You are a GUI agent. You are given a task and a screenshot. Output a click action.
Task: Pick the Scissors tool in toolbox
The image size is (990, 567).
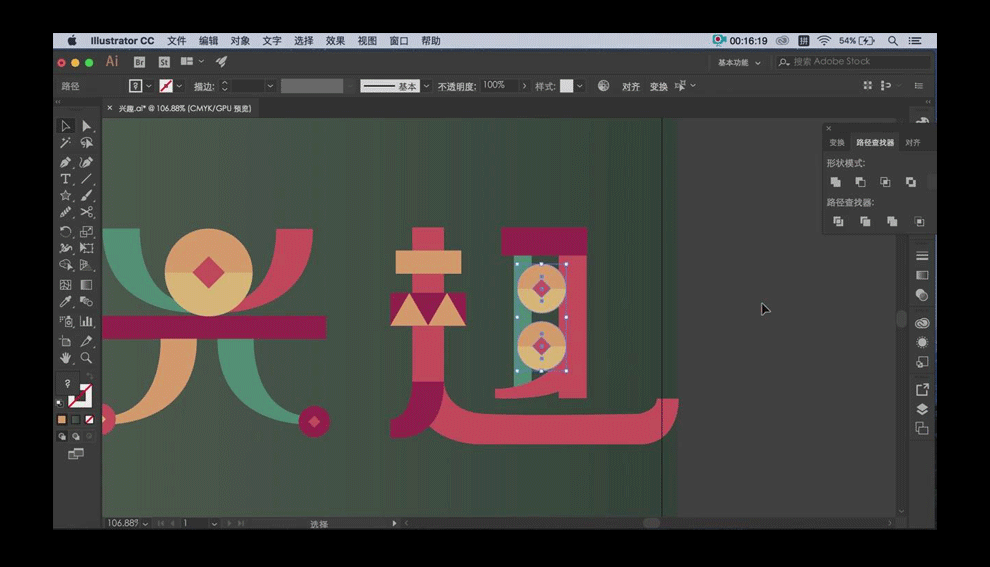pyautogui.click(x=87, y=213)
